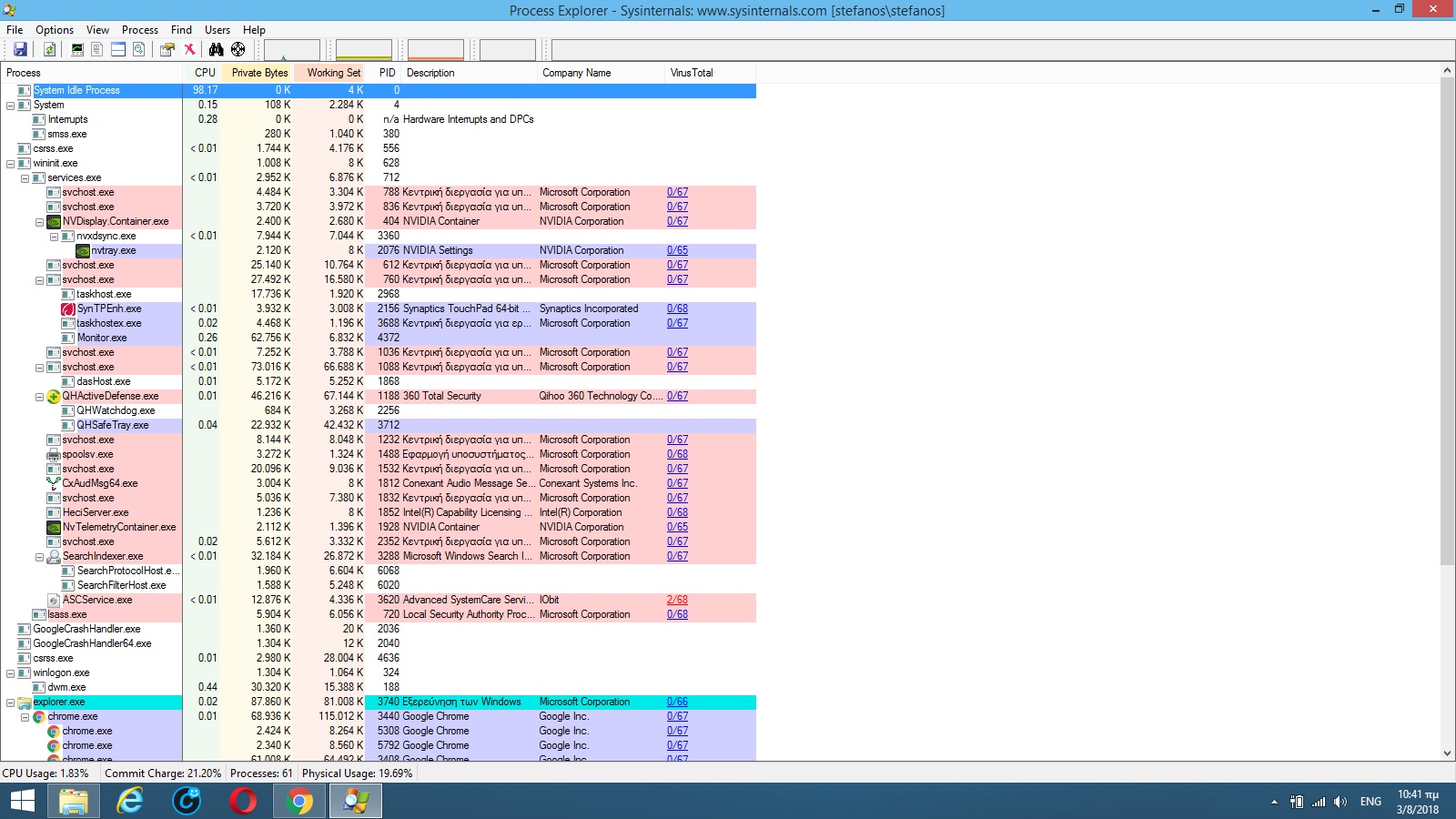This screenshot has width=1456, height=819.
Task: Collapse the explorer.exe tree node
Action: 10,703
